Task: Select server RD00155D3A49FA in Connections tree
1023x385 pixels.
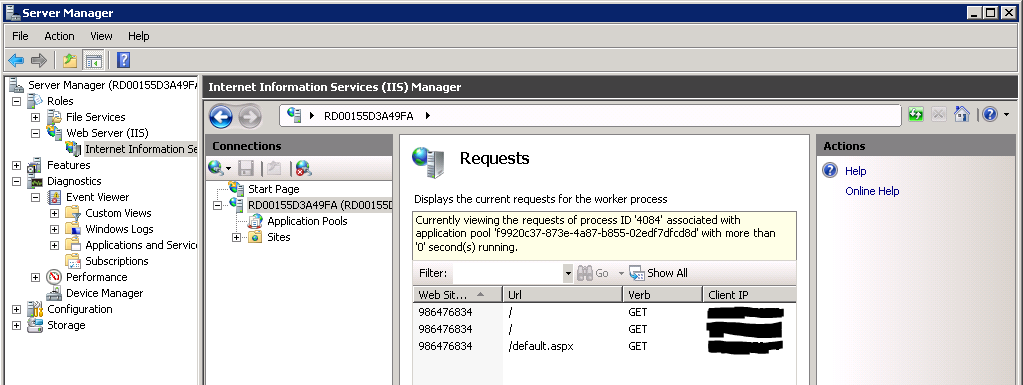Action: coord(320,206)
